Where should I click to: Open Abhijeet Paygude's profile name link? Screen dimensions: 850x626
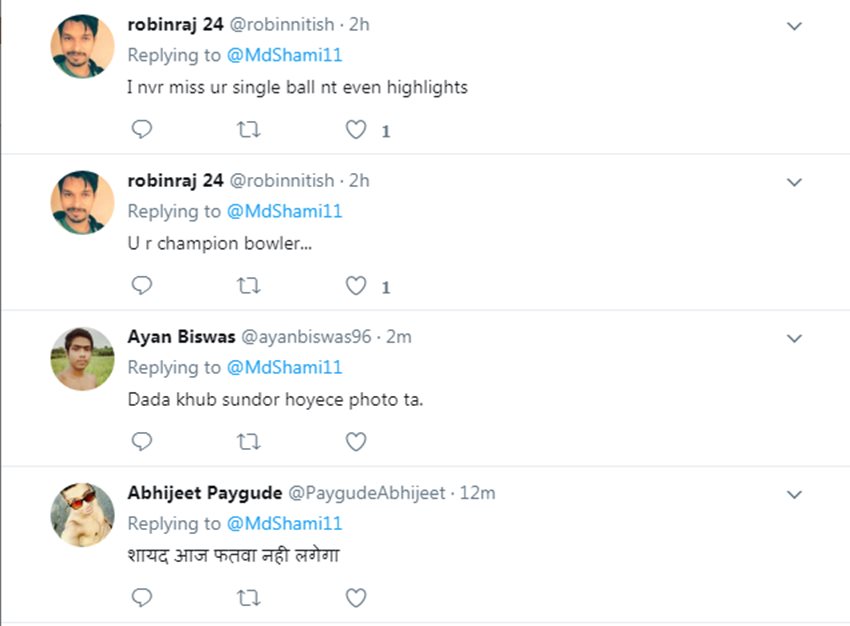click(x=204, y=493)
